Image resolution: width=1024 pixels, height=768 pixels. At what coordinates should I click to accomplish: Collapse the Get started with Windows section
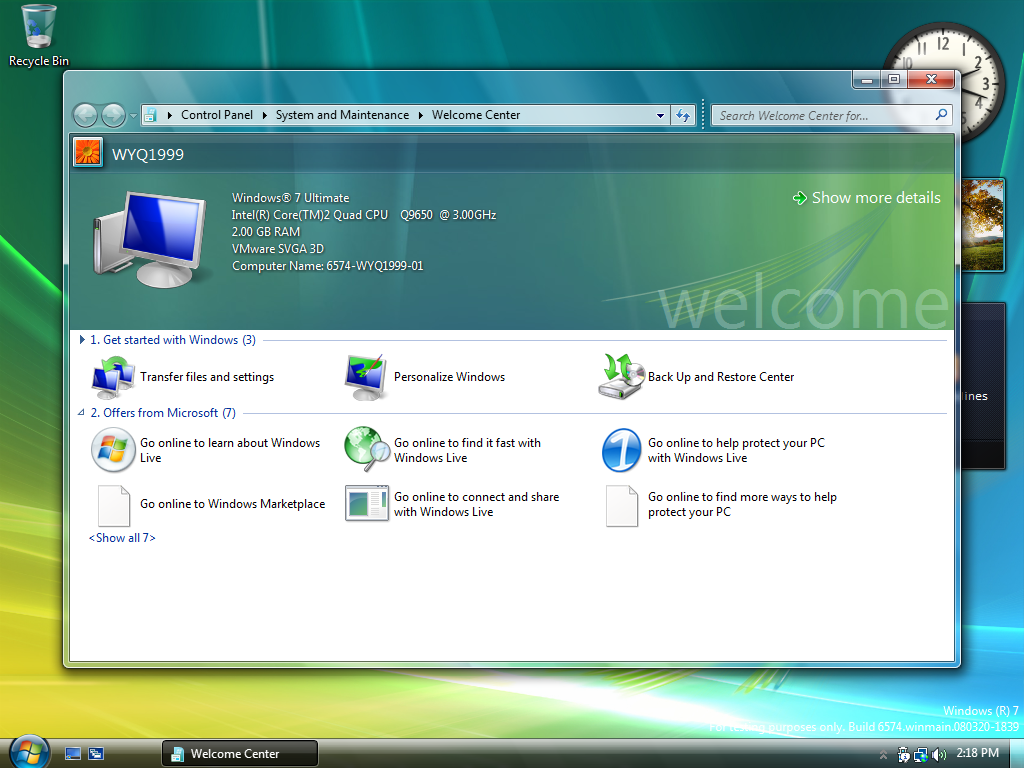82,340
